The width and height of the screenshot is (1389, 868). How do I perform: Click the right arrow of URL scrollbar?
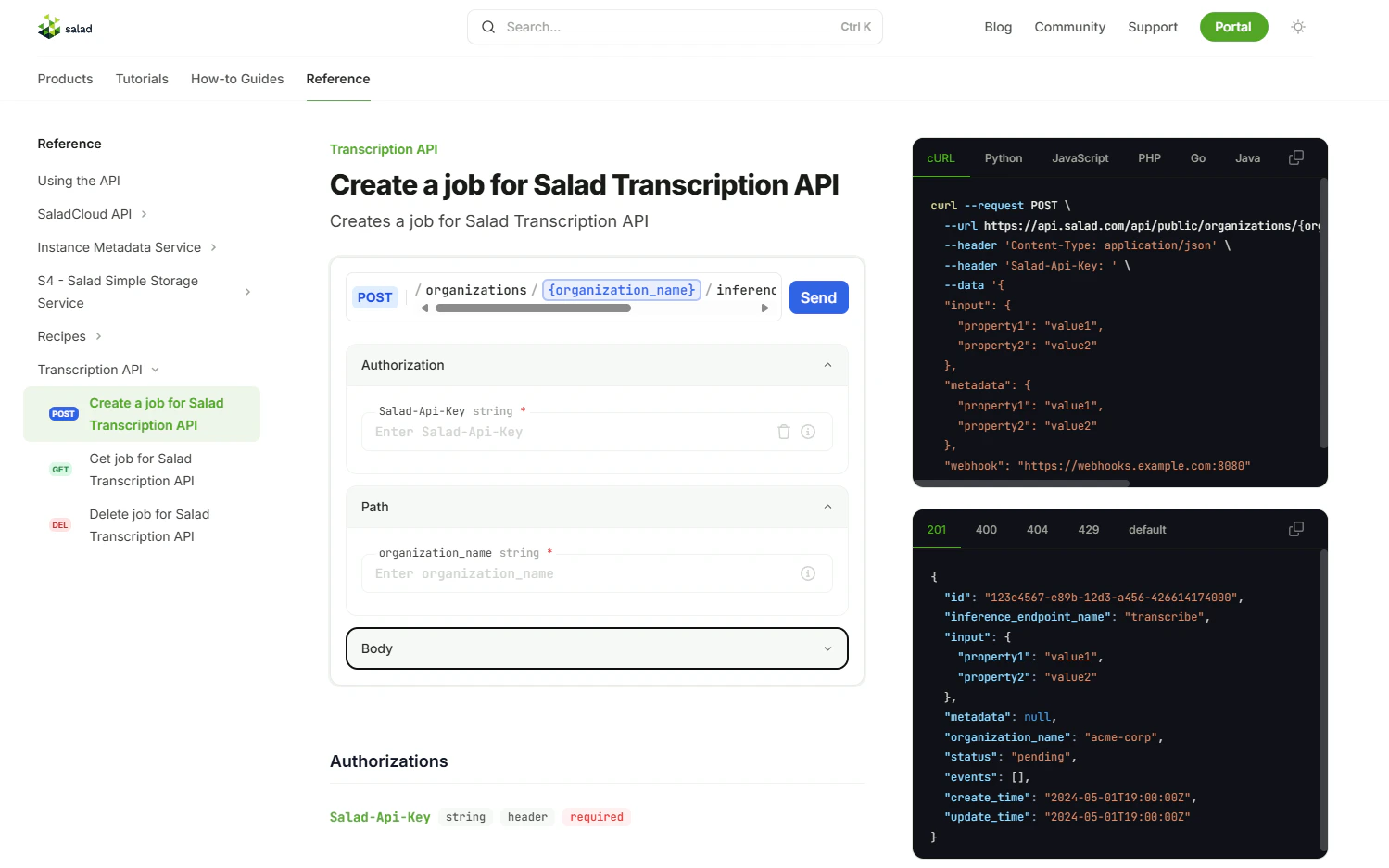tap(764, 308)
